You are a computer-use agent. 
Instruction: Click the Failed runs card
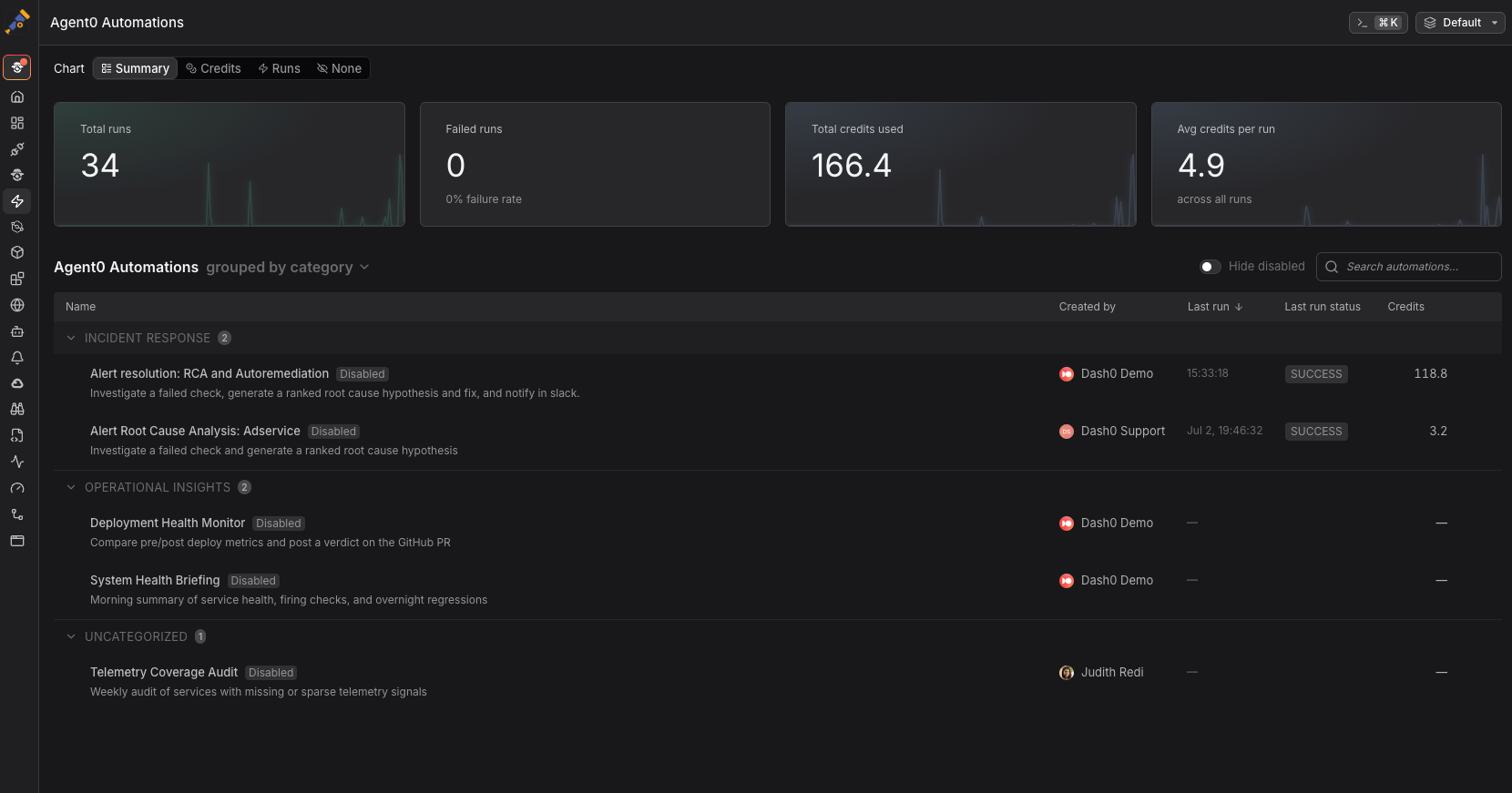tap(595, 164)
